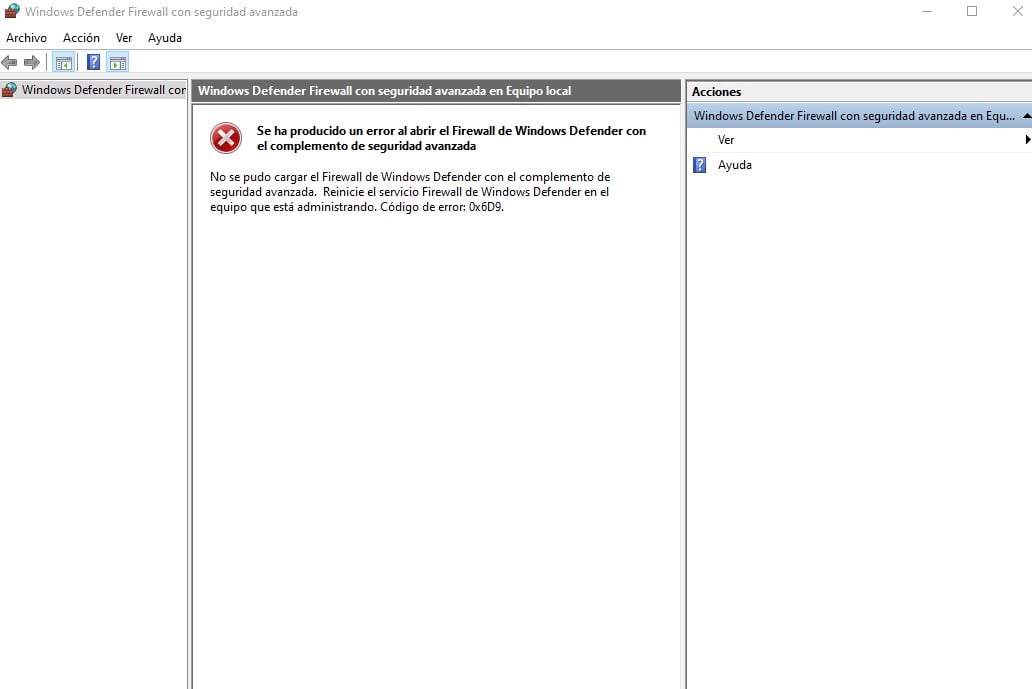
Task: Click the bold error heading text
Action: (x=451, y=138)
